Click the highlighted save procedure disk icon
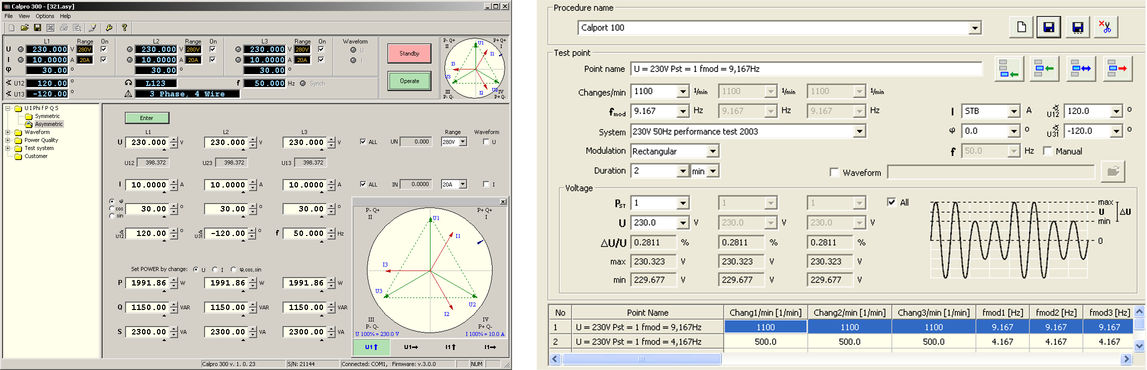 pyautogui.click(x=1049, y=27)
